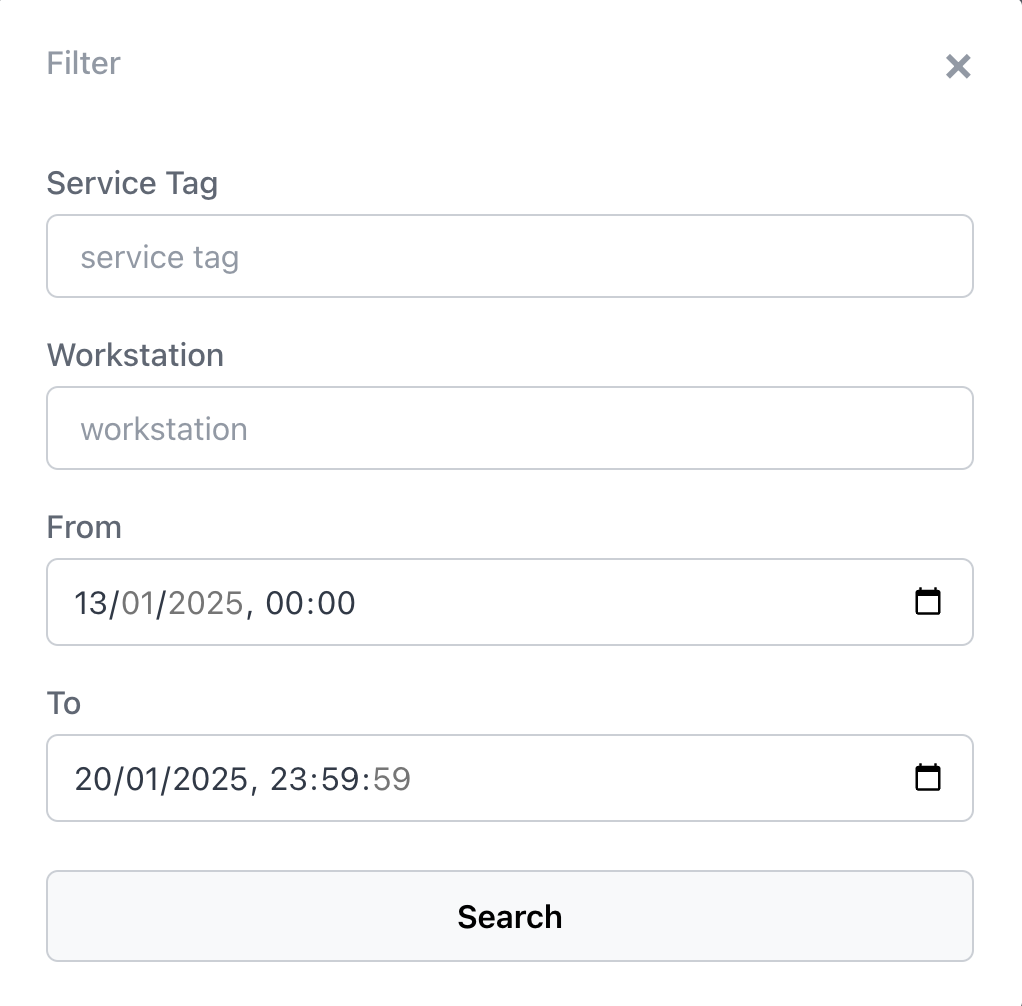This screenshot has width=1022, height=1006.
Task: Select the seconds segment in To field
Action: 392,779
